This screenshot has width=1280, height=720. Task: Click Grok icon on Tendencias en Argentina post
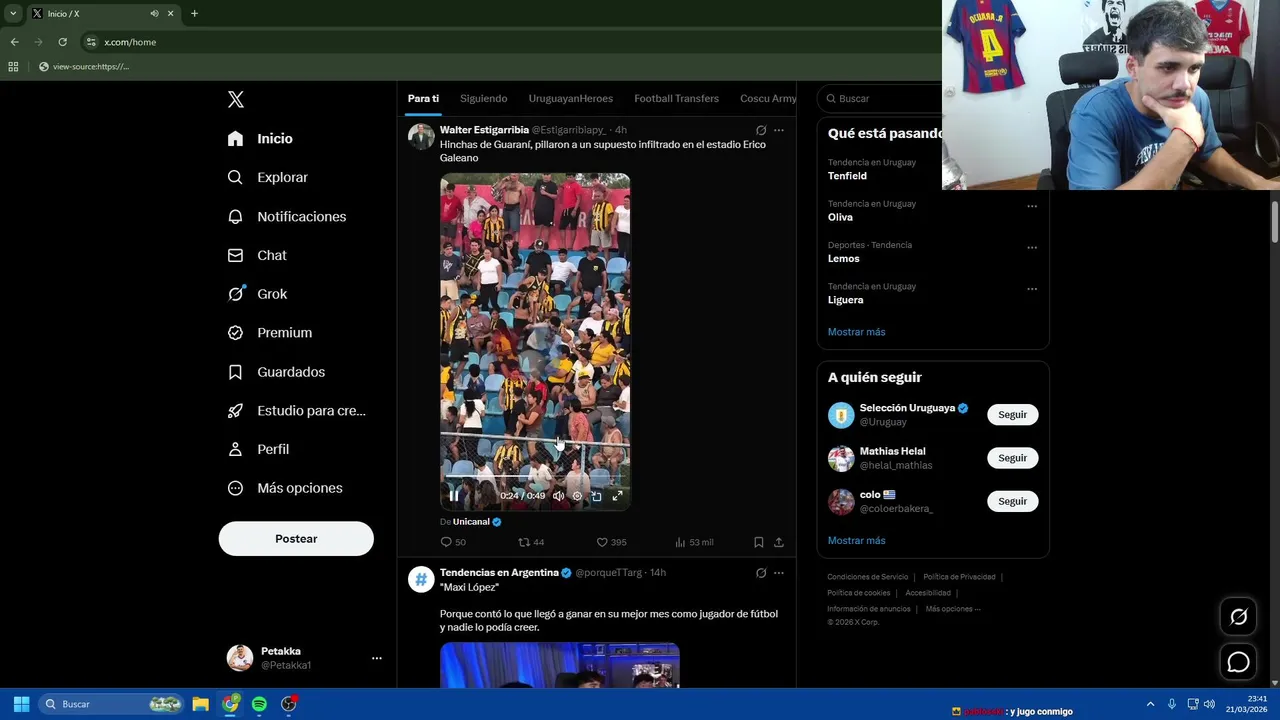[761, 573]
